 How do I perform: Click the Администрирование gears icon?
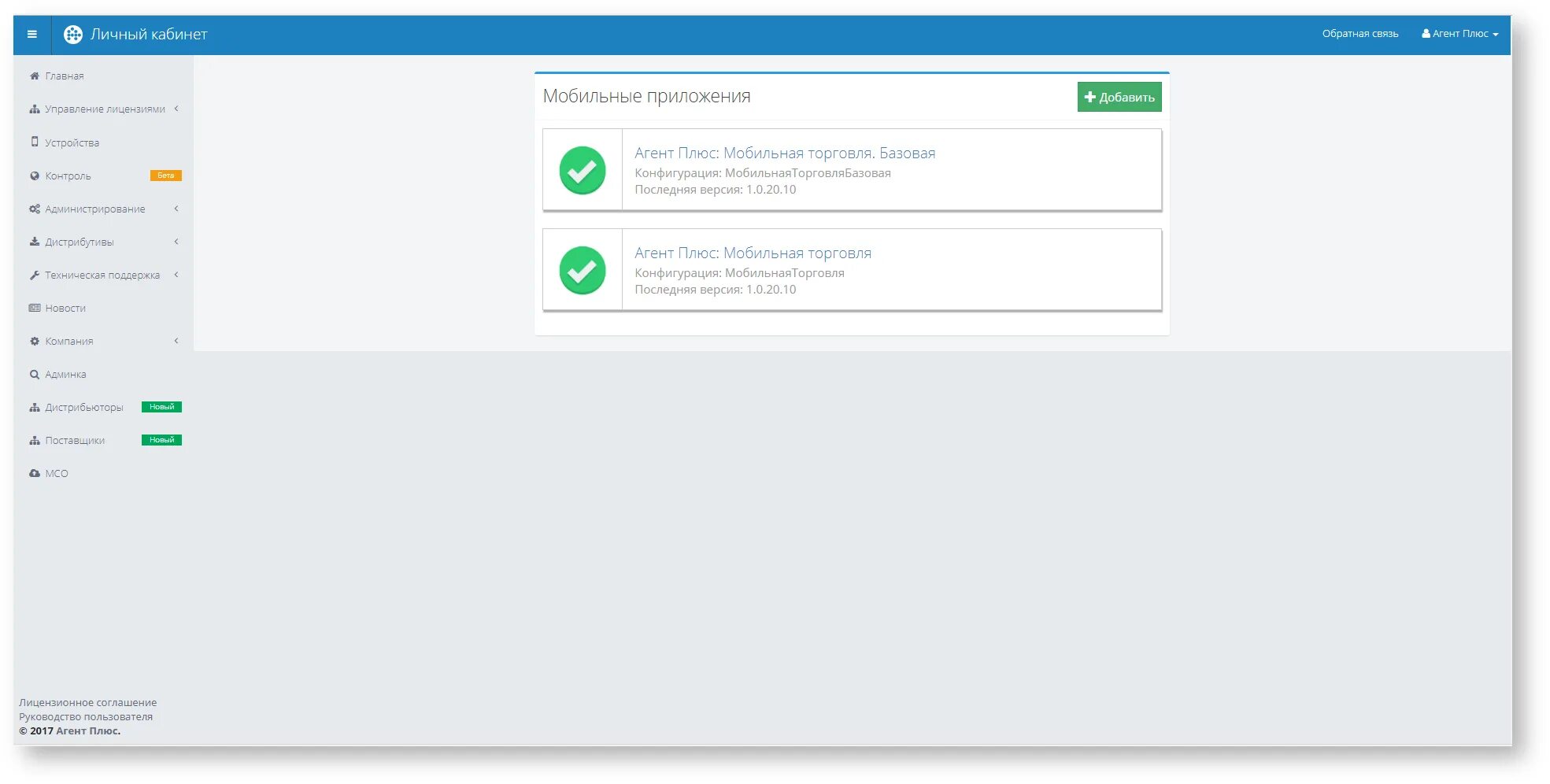click(x=35, y=209)
